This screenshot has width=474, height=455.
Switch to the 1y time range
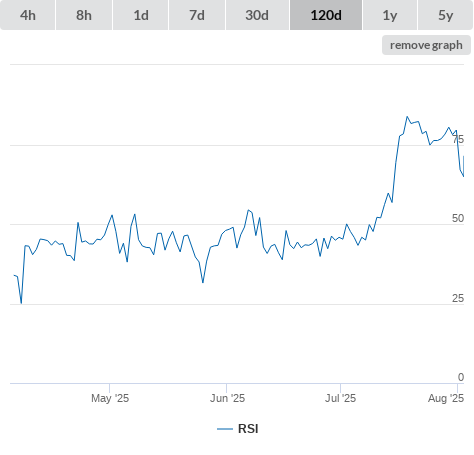390,15
